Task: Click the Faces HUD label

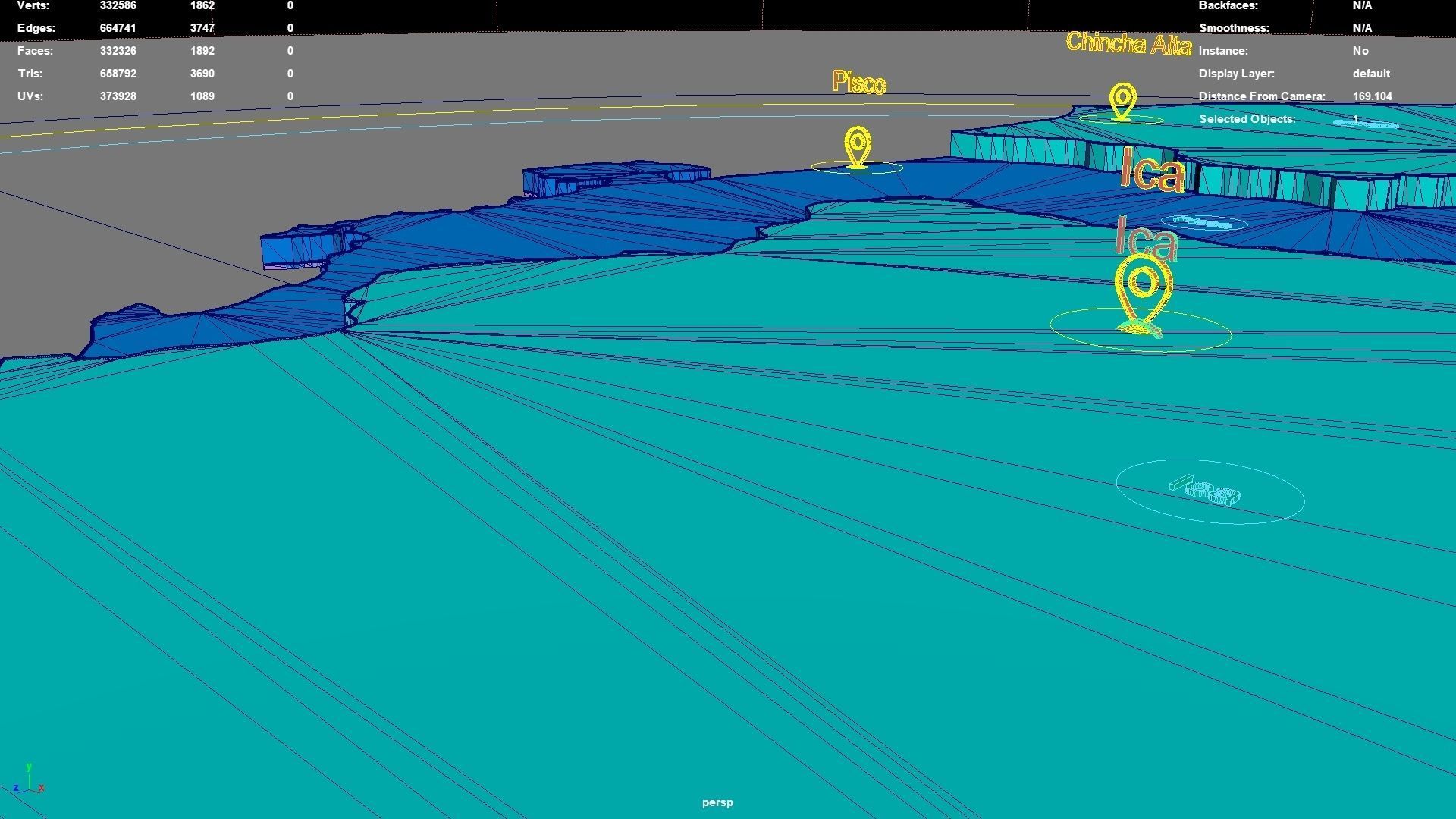Action: click(35, 51)
